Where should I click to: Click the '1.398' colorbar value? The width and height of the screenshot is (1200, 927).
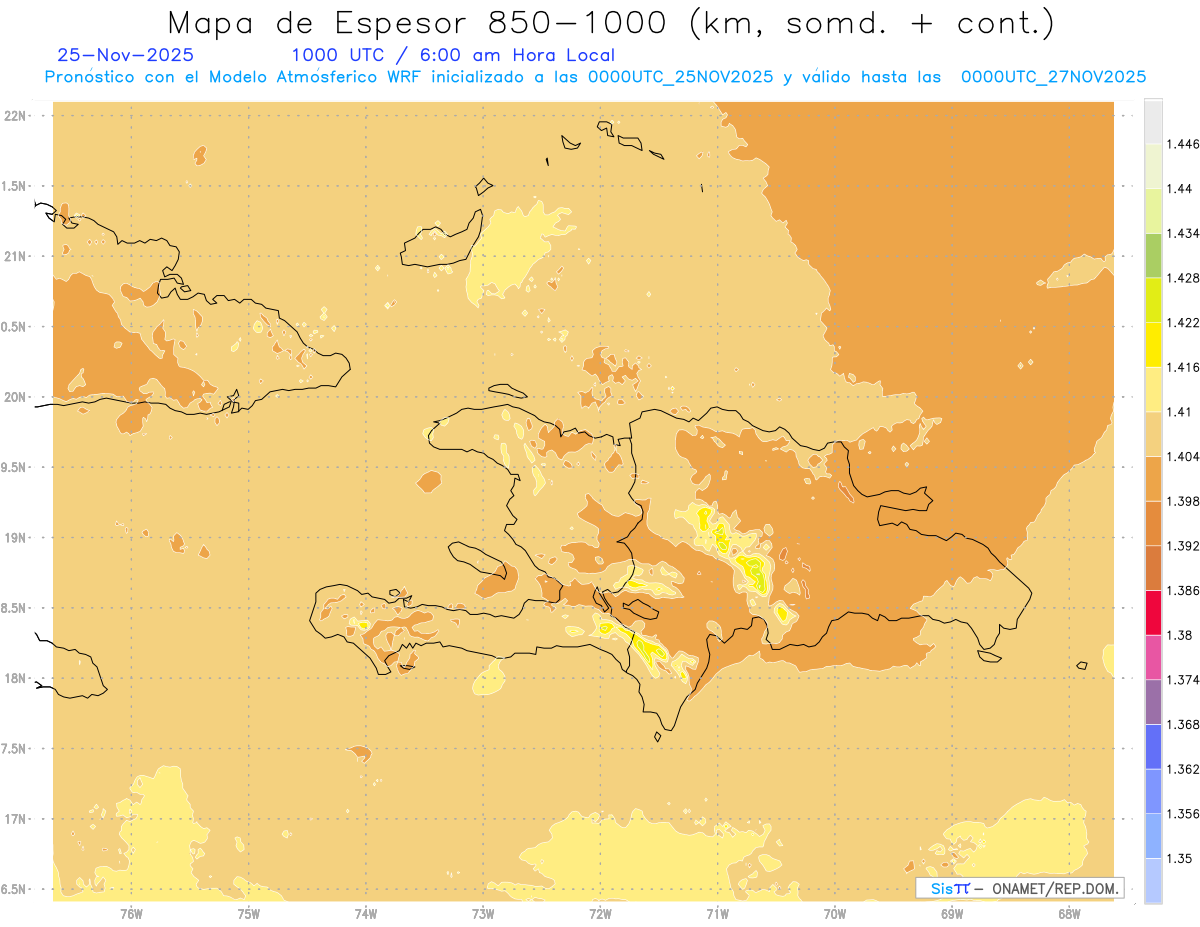point(1183,501)
